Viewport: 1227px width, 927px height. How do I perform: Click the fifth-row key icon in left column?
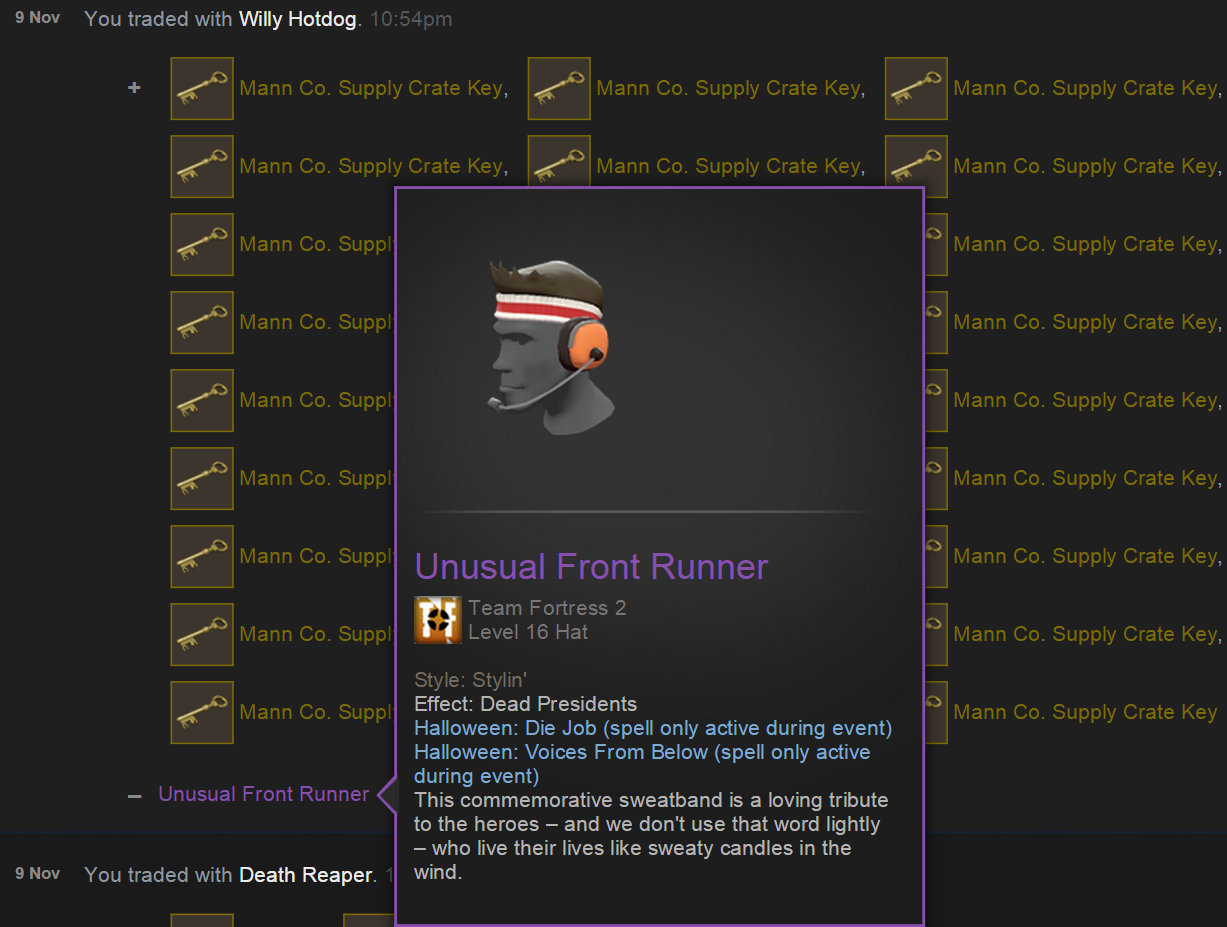pyautogui.click(x=202, y=401)
